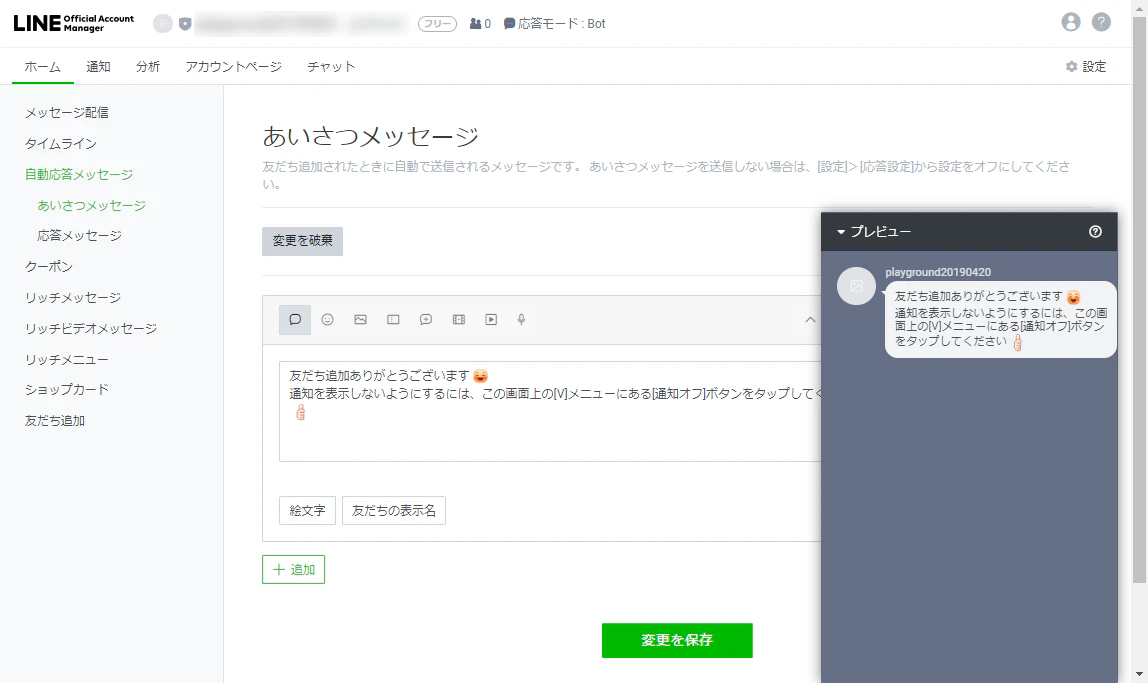Click the preview avatar placeholder image
The width and height of the screenshot is (1148, 683).
pos(856,285)
